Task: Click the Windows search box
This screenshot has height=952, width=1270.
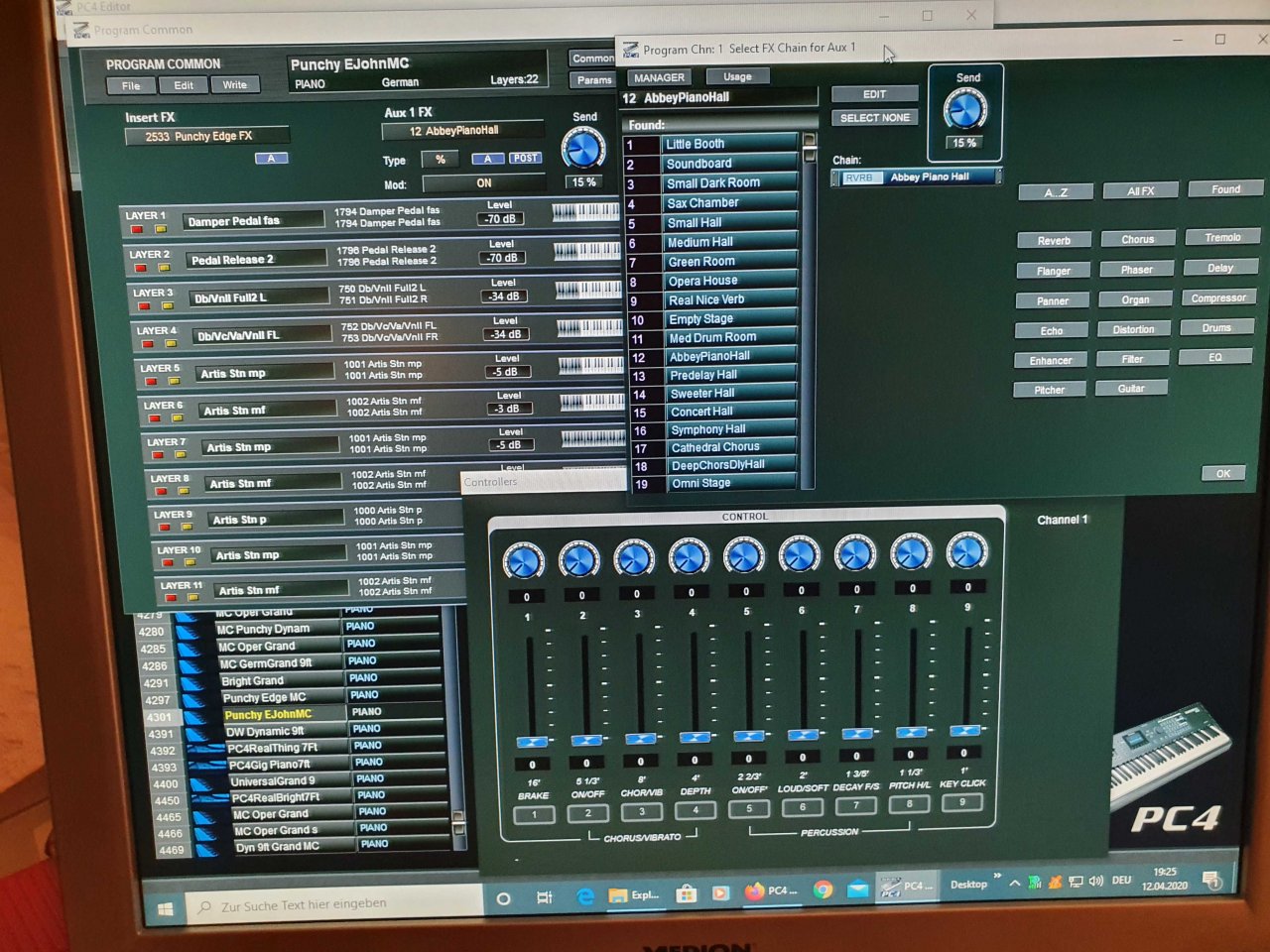Action: (332, 904)
